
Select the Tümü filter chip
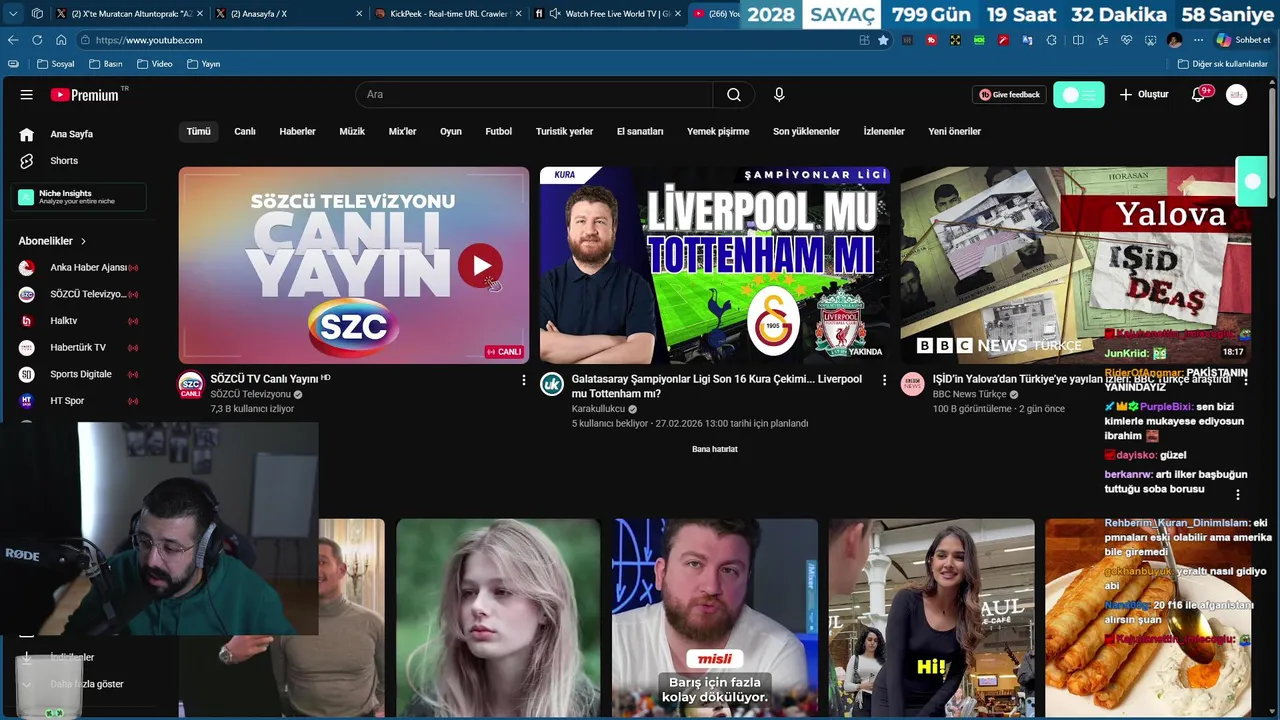coord(198,131)
